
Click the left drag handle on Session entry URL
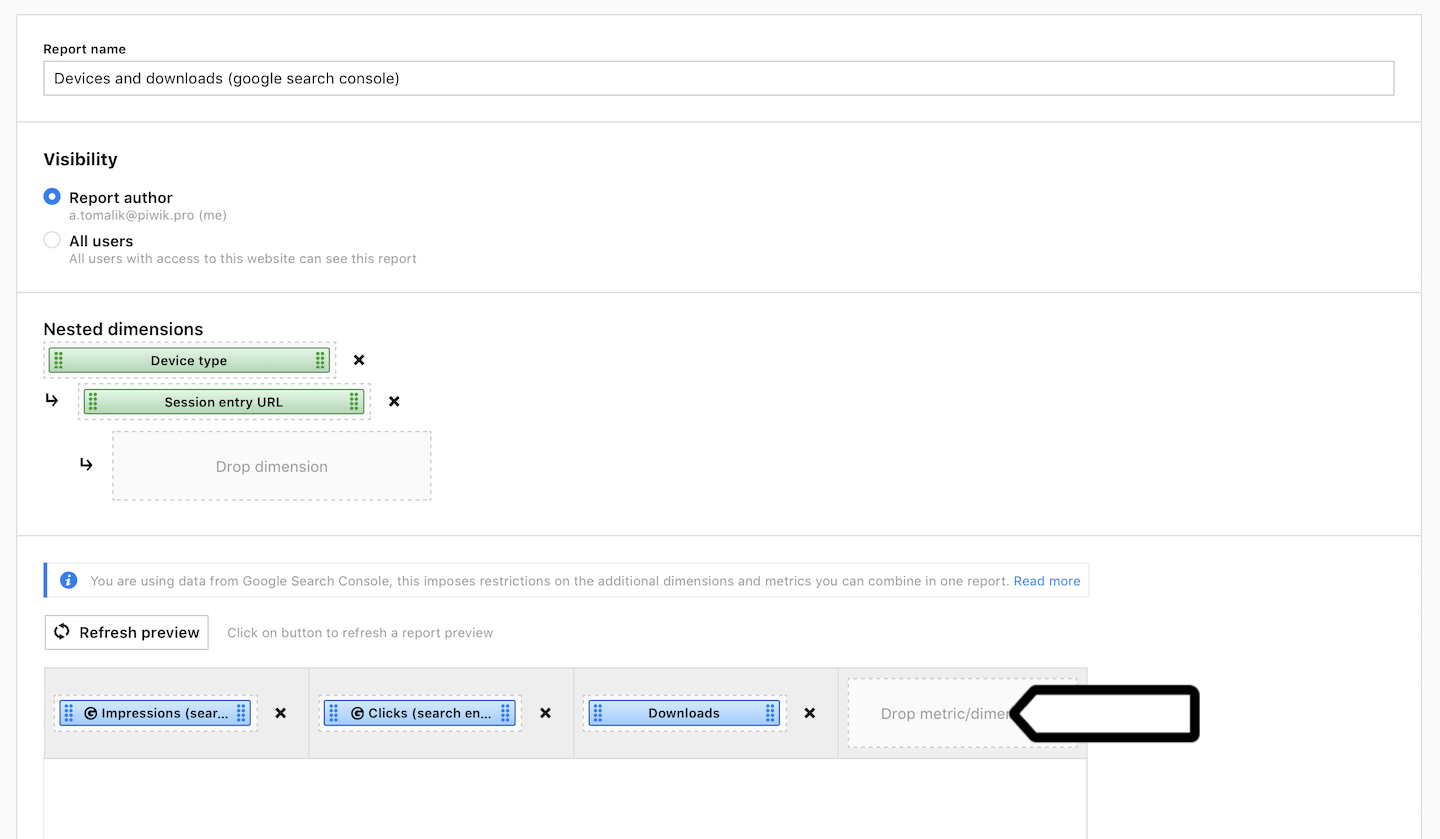93,402
